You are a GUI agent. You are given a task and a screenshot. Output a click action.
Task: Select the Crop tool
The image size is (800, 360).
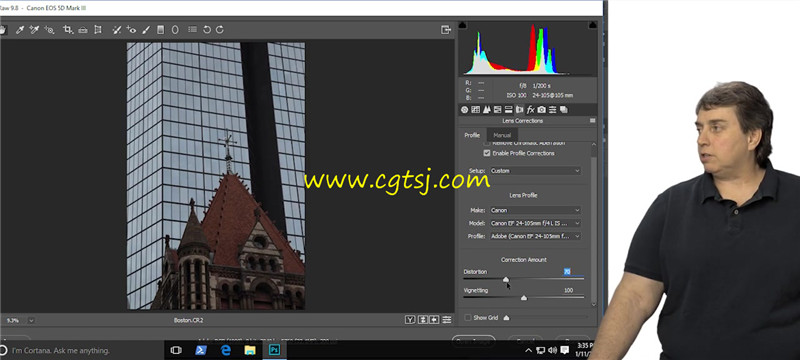(x=67, y=30)
